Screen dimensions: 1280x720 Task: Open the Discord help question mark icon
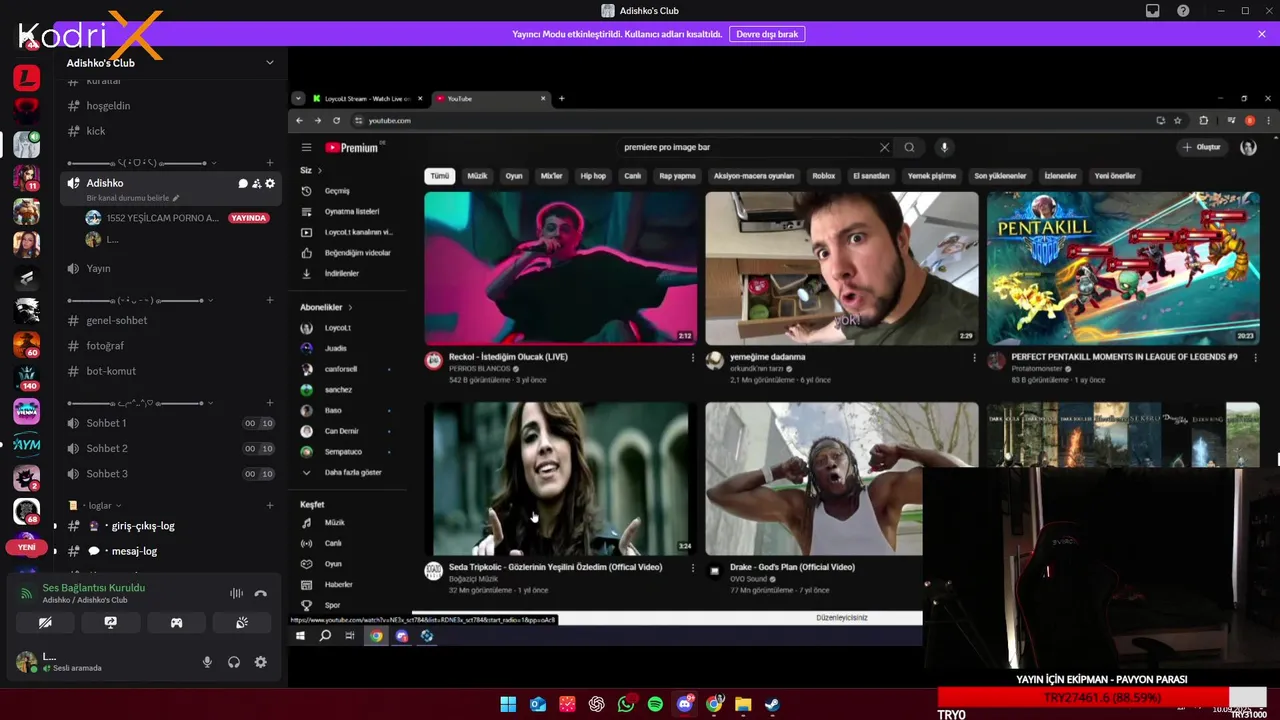(x=1184, y=11)
